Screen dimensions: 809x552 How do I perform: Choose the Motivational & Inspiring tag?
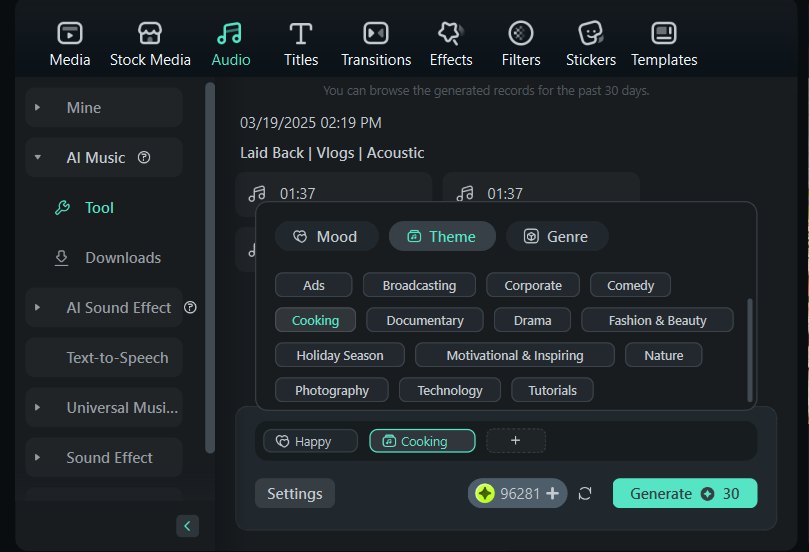pos(515,355)
